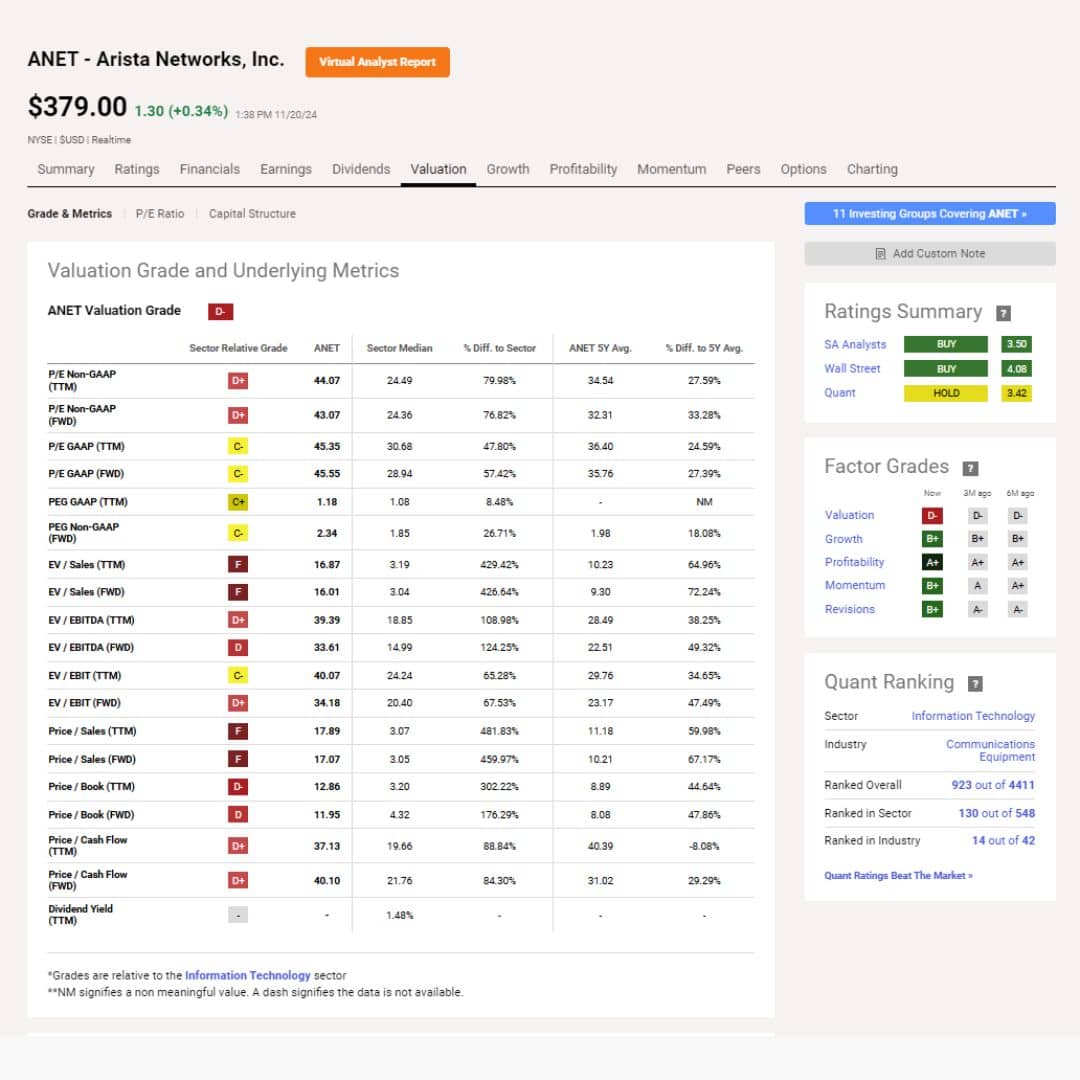Image resolution: width=1080 pixels, height=1080 pixels.
Task: Click the Wall Street 4.08 score badge
Action: tap(1017, 368)
